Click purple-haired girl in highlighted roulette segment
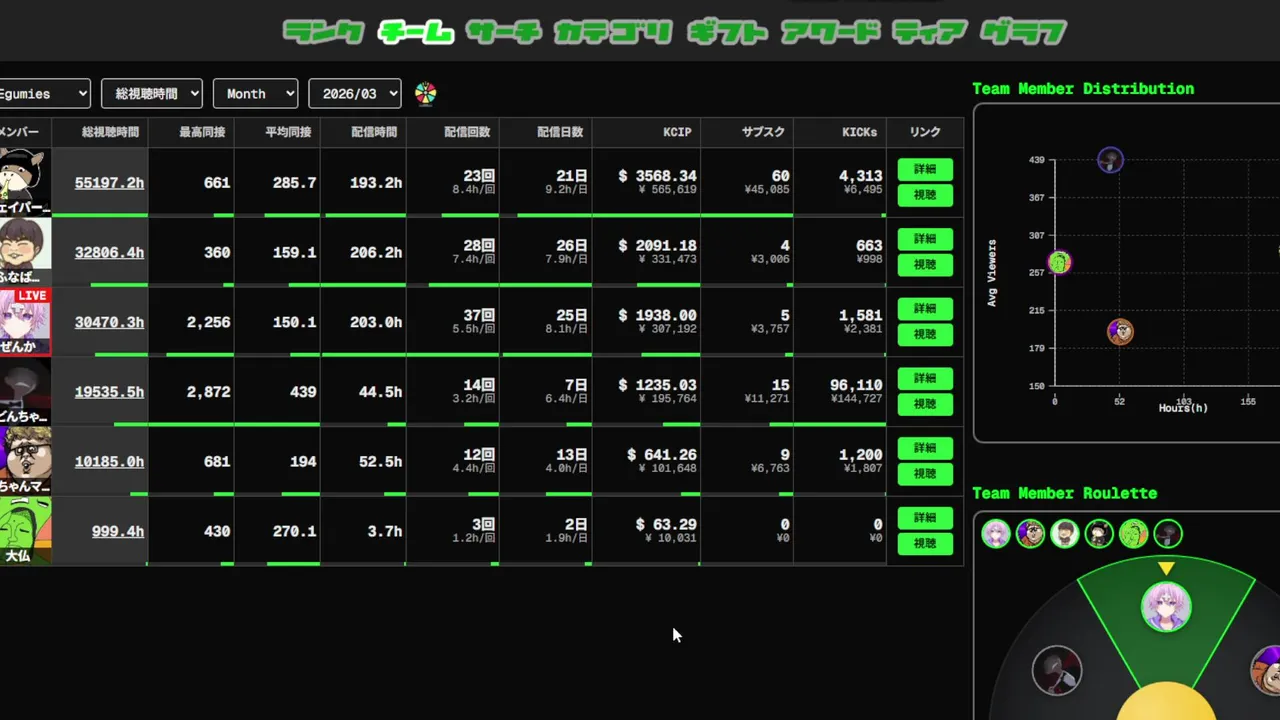The image size is (1280, 720). pyautogui.click(x=1166, y=608)
